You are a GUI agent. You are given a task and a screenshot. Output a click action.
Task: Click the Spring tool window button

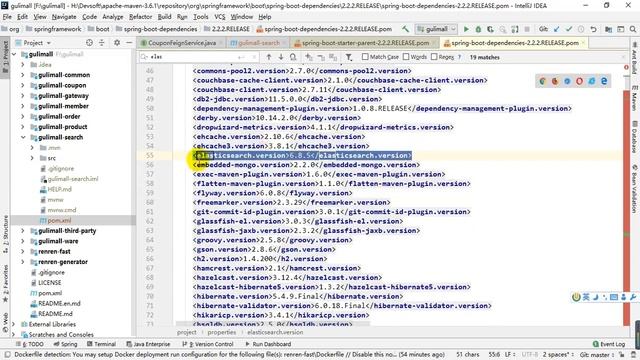click(65, 344)
